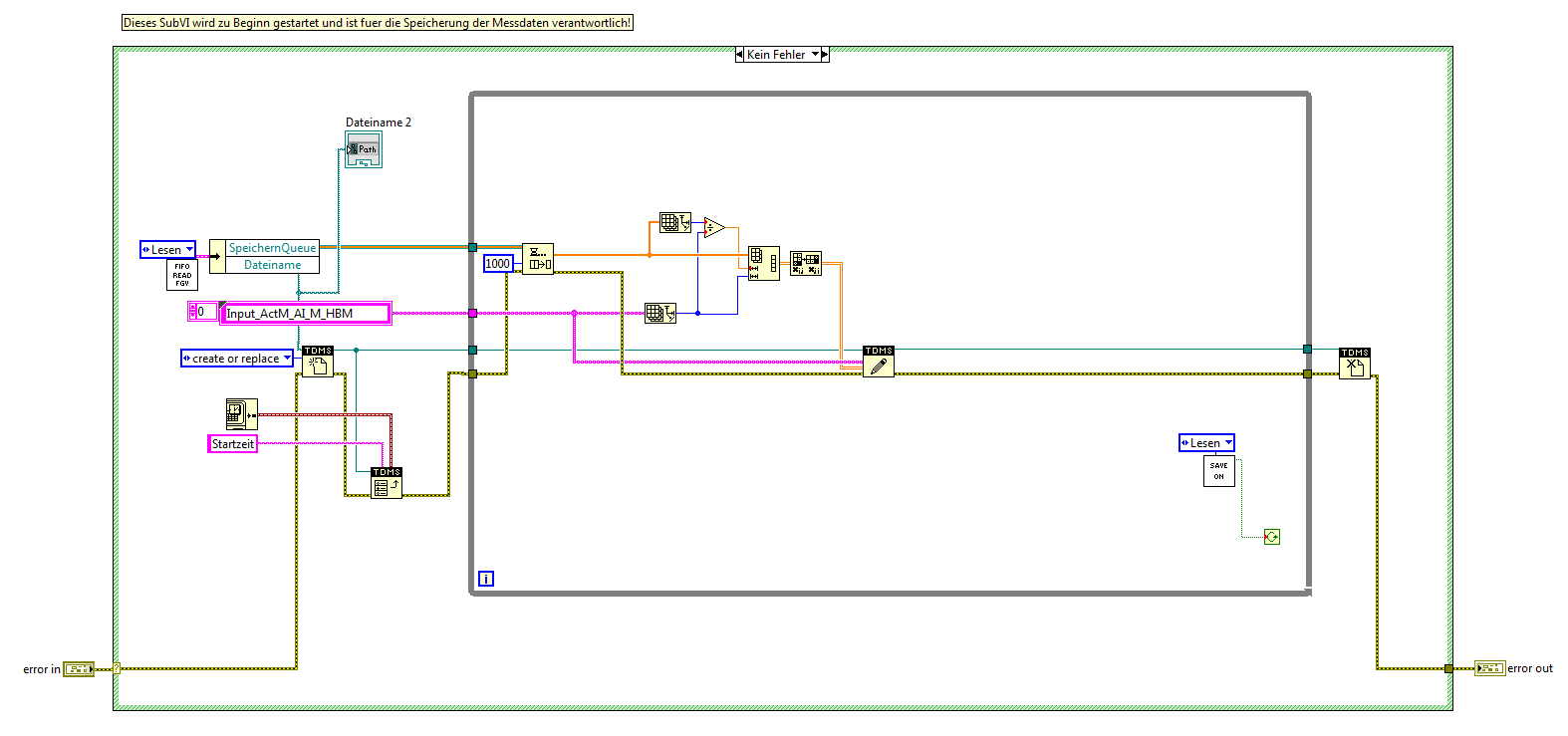Select the Reshape Array function icon

(x=764, y=263)
